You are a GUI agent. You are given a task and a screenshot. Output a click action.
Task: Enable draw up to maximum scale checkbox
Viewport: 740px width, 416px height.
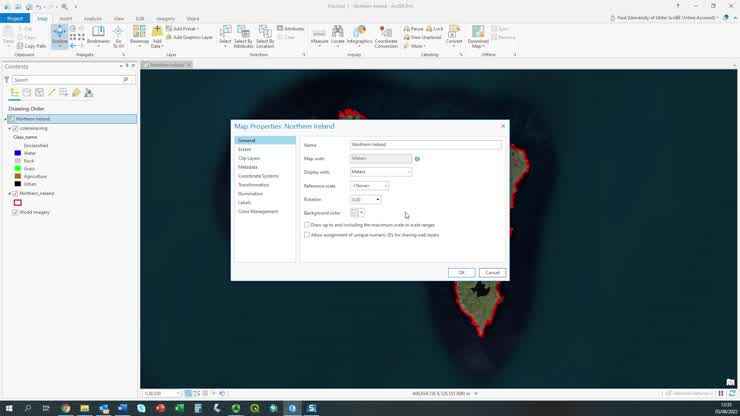tap(307, 225)
